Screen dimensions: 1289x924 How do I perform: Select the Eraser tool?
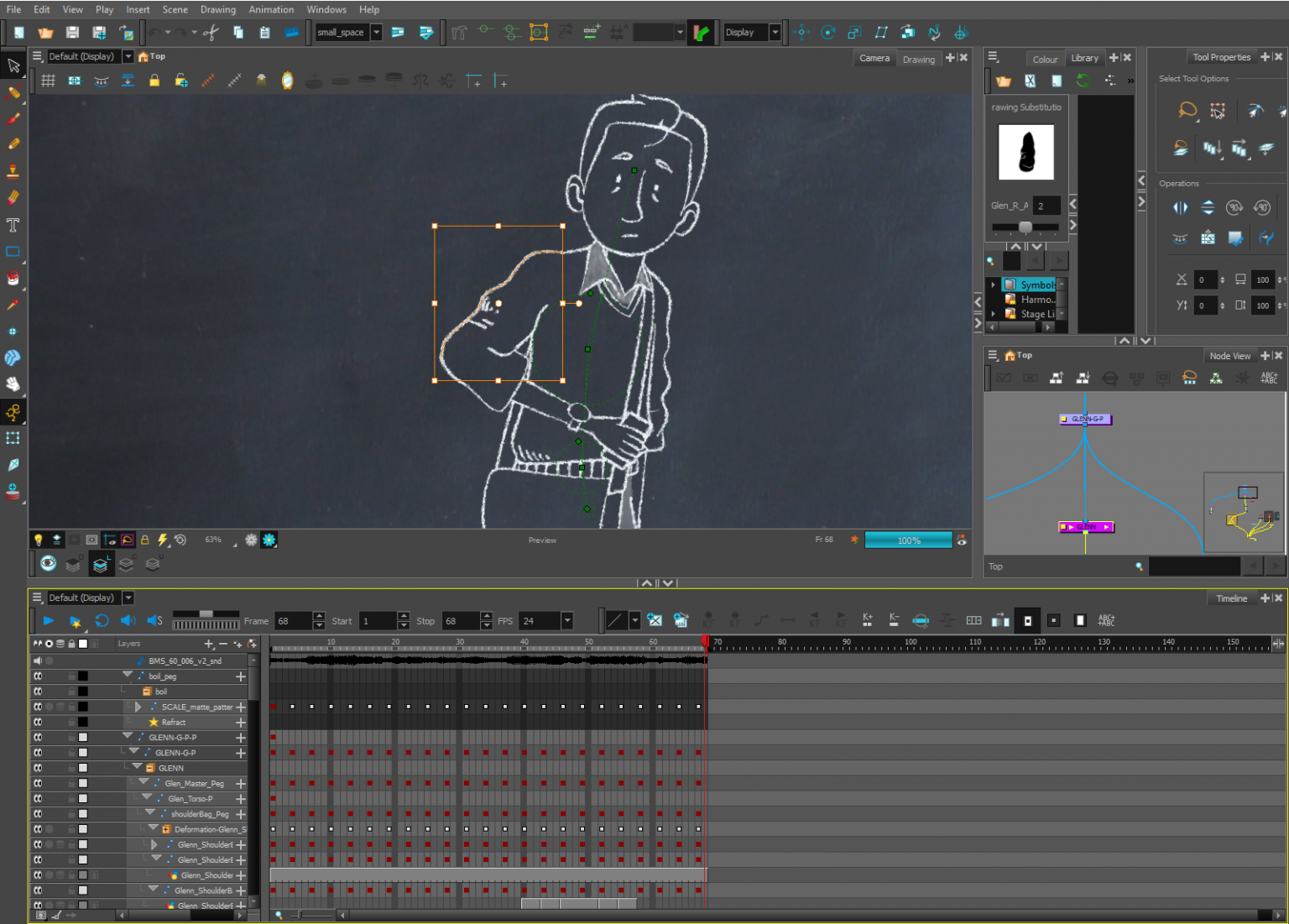13,198
